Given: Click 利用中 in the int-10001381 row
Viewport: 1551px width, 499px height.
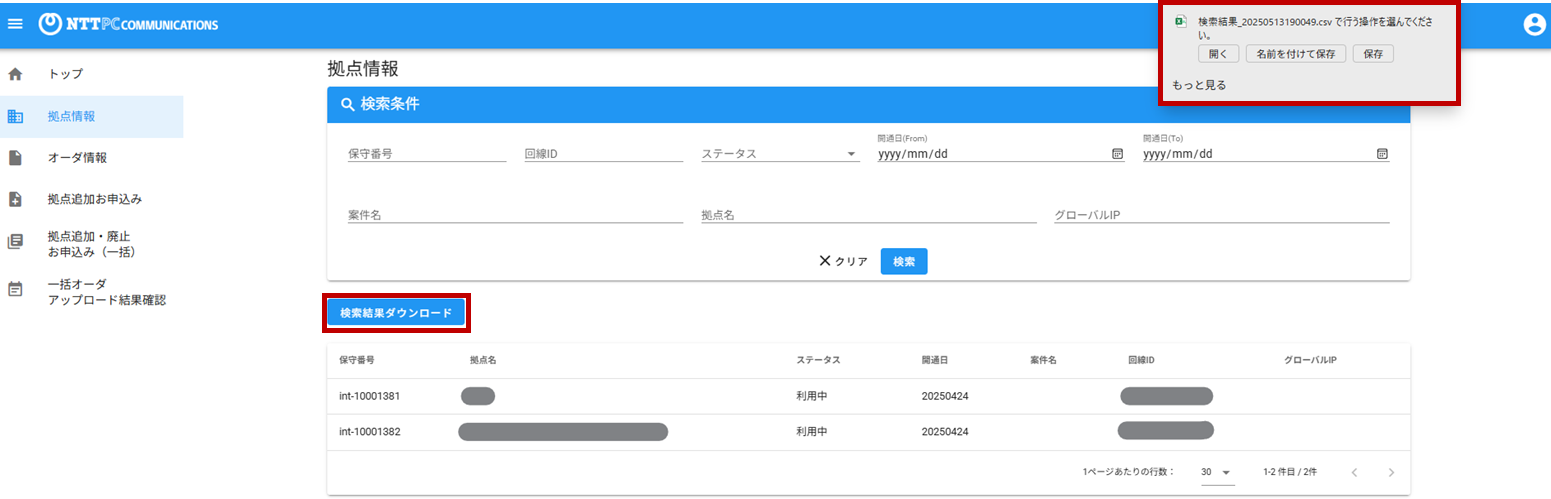Looking at the screenshot, I should coord(812,396).
